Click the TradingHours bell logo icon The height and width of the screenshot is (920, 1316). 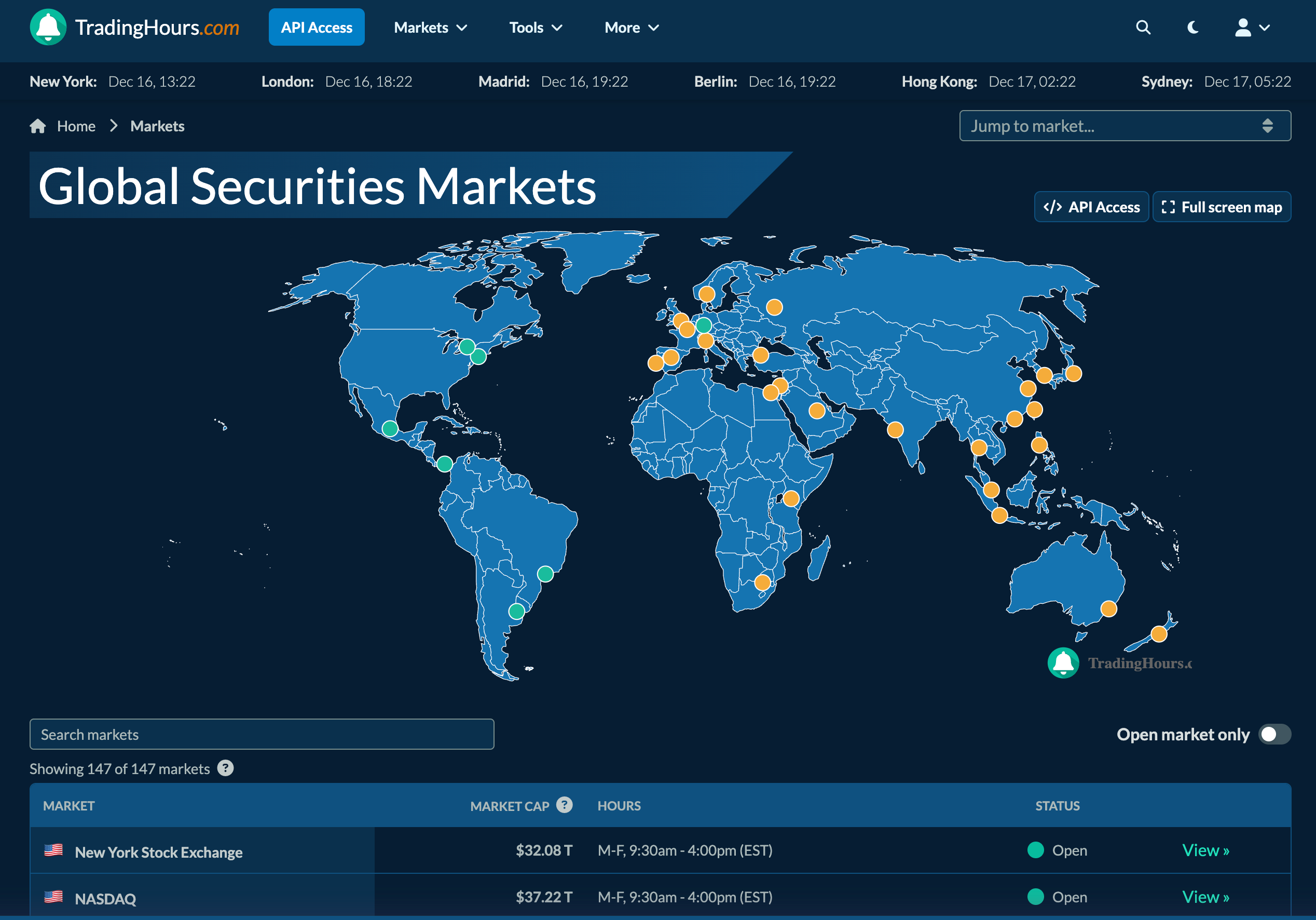coord(48,27)
